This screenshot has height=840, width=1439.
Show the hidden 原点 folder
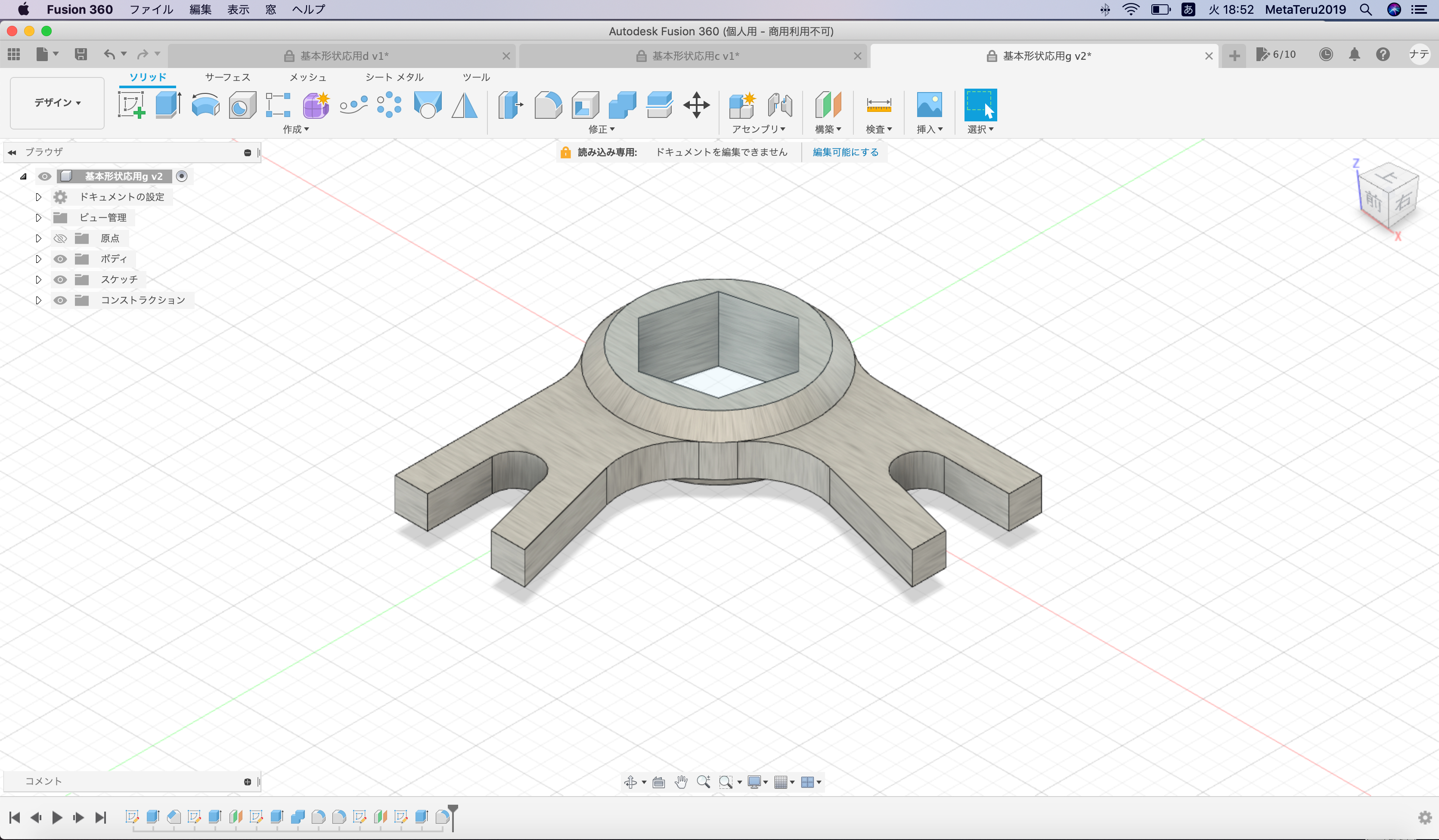click(x=60, y=238)
